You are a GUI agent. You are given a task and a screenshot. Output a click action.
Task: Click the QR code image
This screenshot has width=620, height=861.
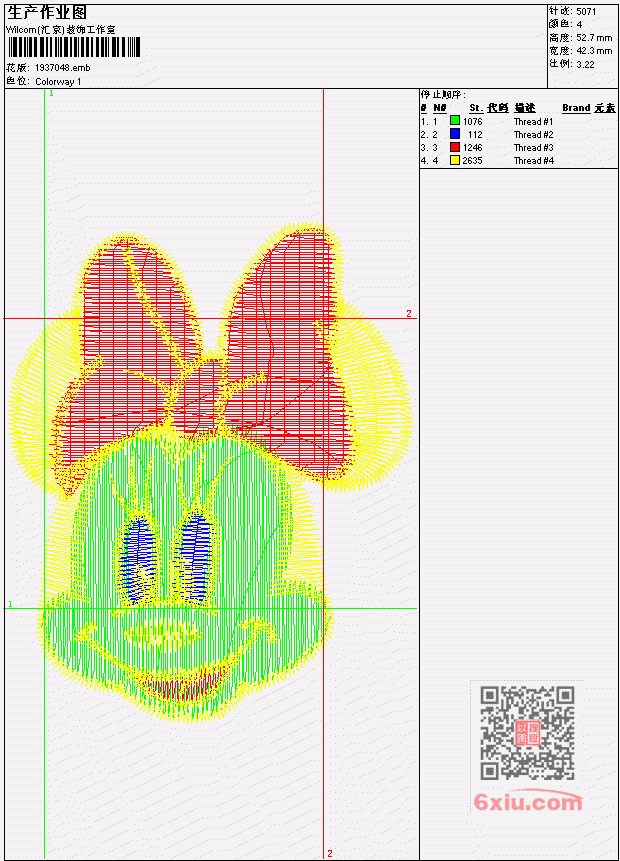(x=527, y=733)
